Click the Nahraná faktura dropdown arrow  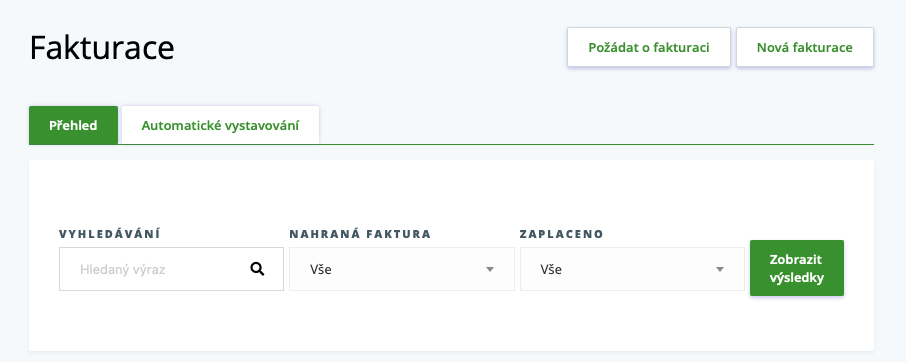(x=490, y=269)
